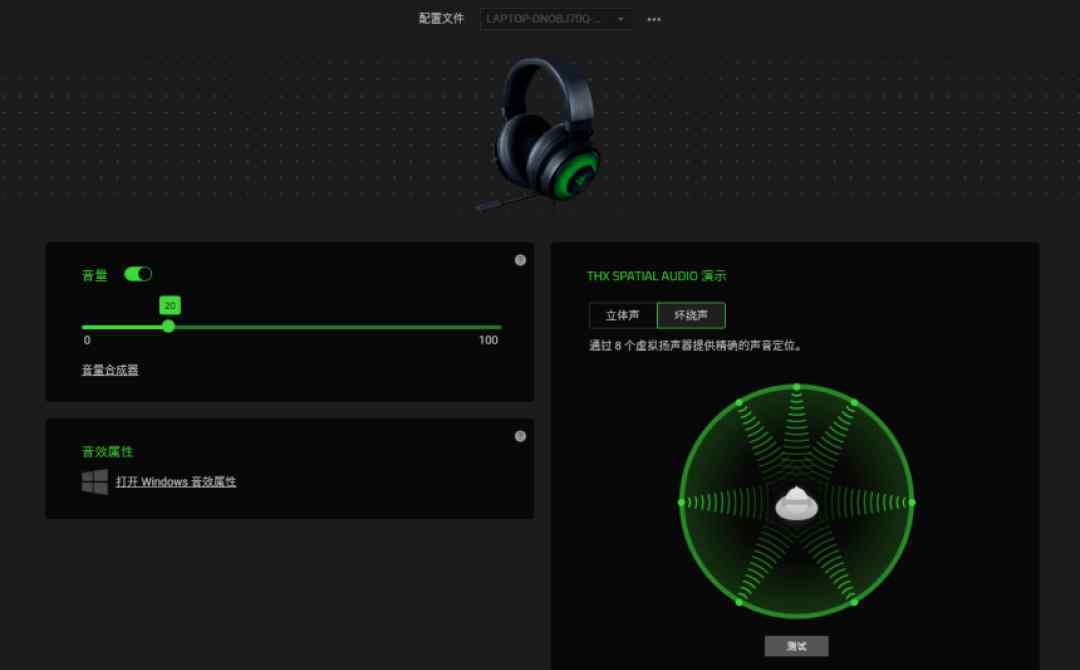
Task: Click the 通过 8 个虚拟扬声器 description text
Action: [x=696, y=346]
